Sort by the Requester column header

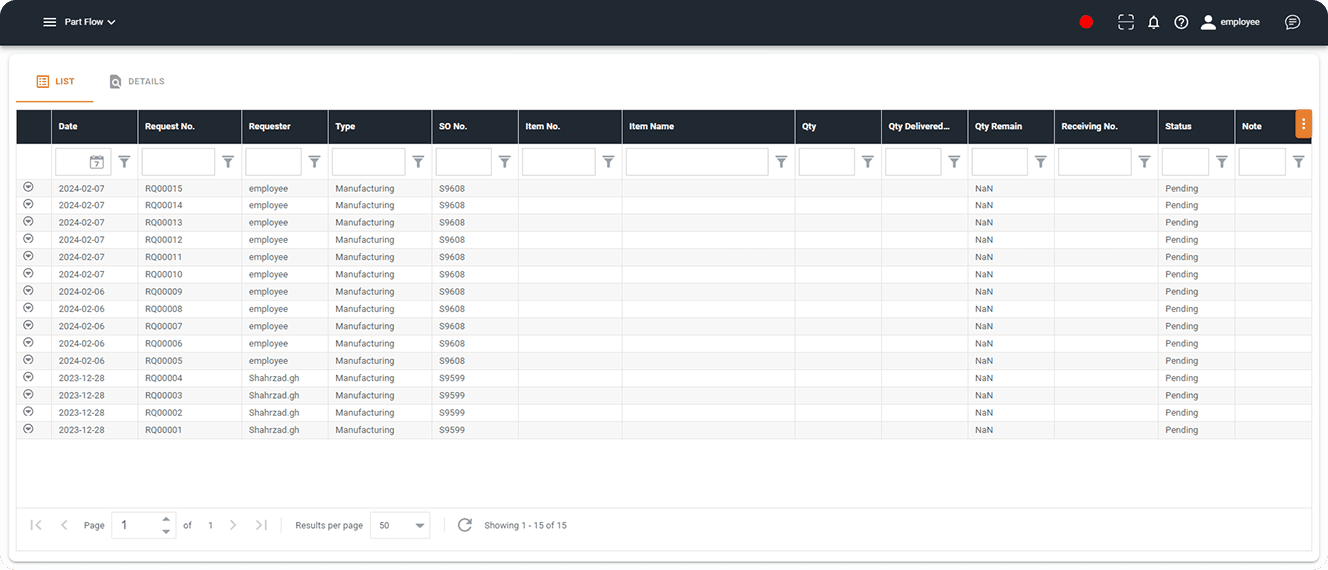coord(285,127)
